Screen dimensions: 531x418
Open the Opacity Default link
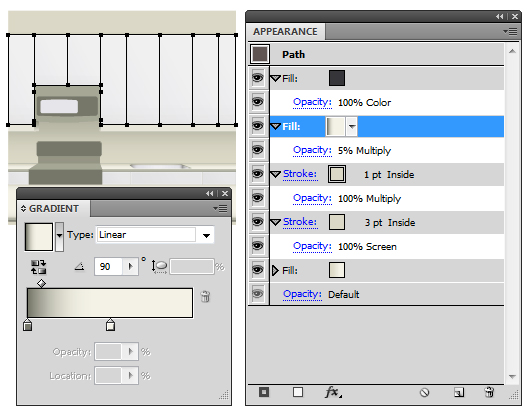click(302, 294)
